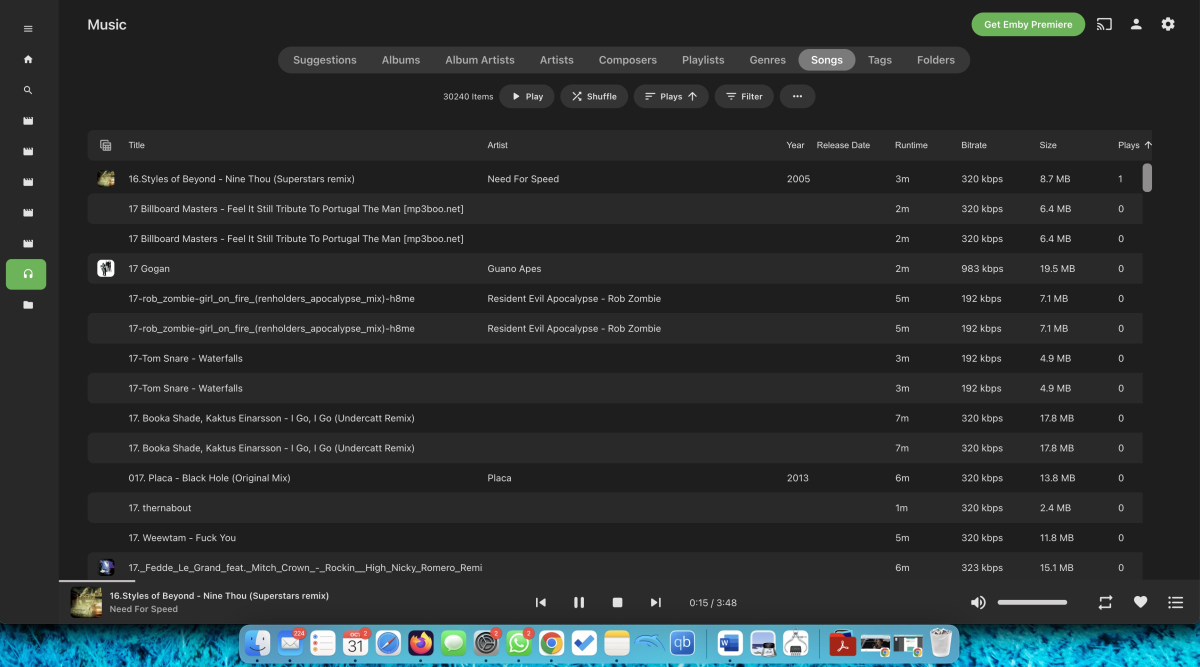Click the Guano Apes 17 Gogan album thumbnail
Viewport: 1200px width, 667px height.
point(106,268)
